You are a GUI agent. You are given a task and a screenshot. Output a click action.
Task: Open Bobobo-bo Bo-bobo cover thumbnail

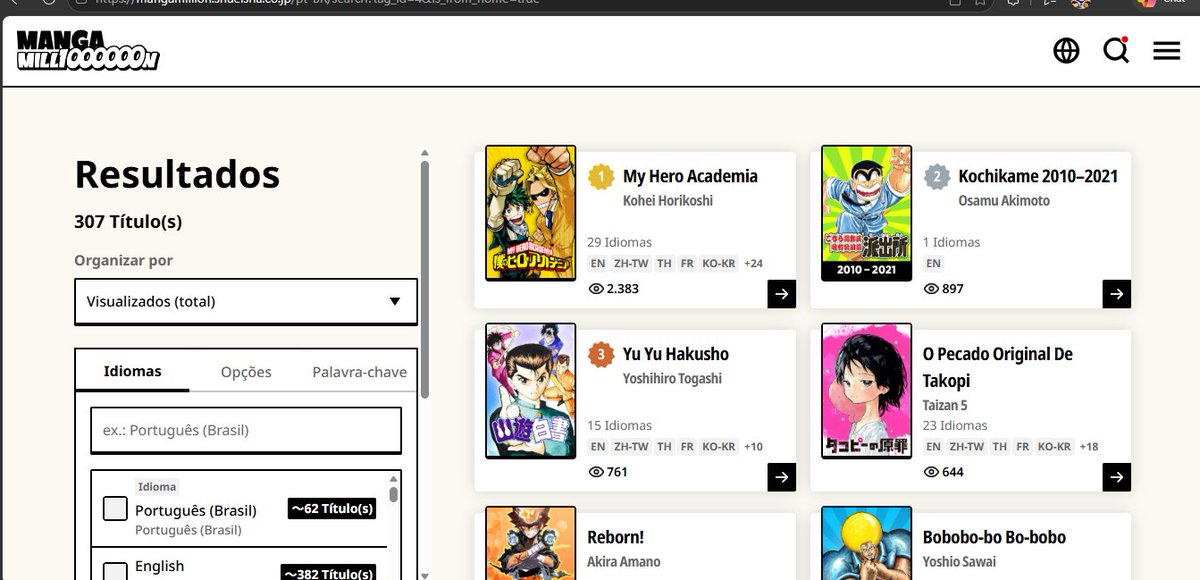tap(866, 543)
